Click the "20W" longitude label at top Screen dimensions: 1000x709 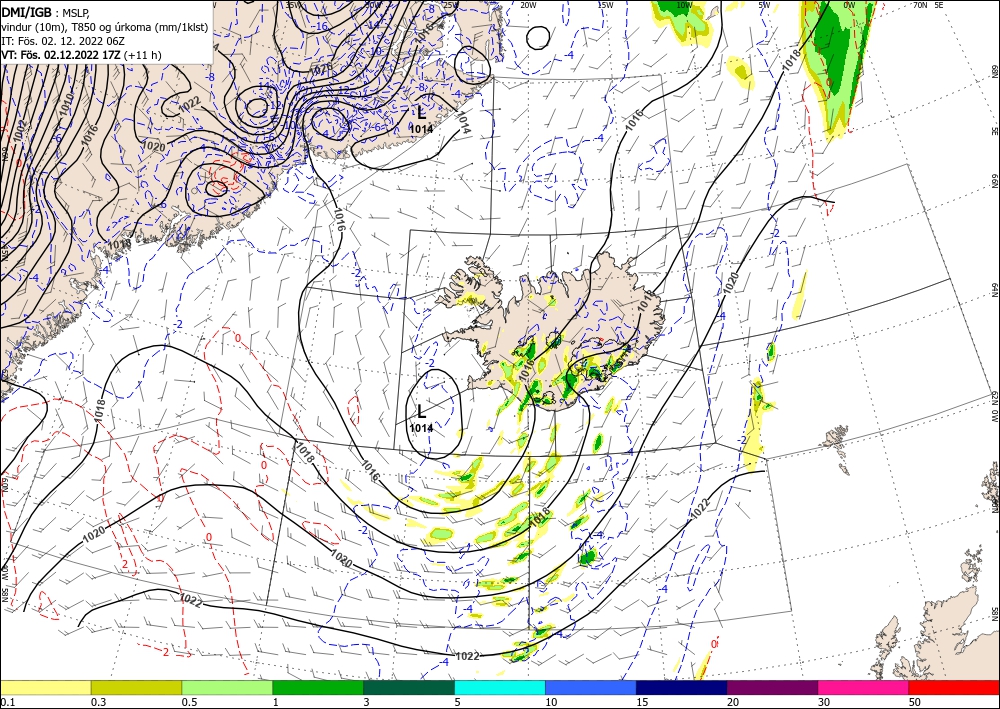(x=527, y=5)
